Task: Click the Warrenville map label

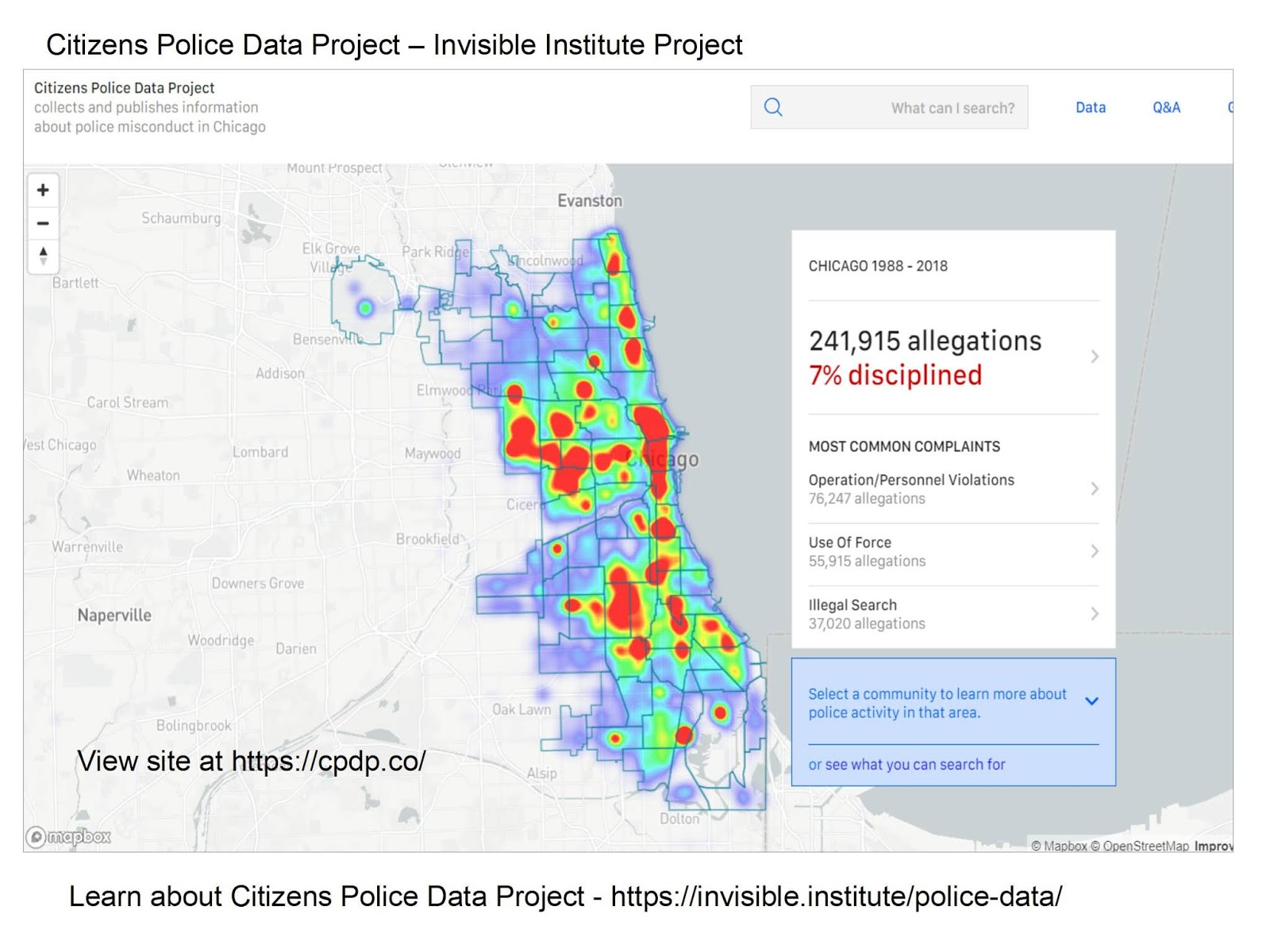Action: click(87, 547)
